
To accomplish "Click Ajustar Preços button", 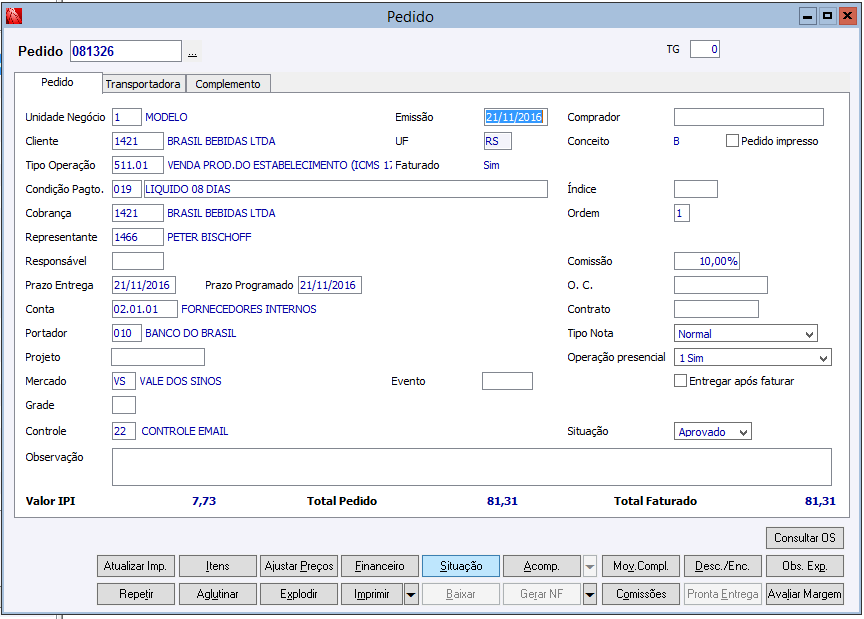I will tap(299, 566).
